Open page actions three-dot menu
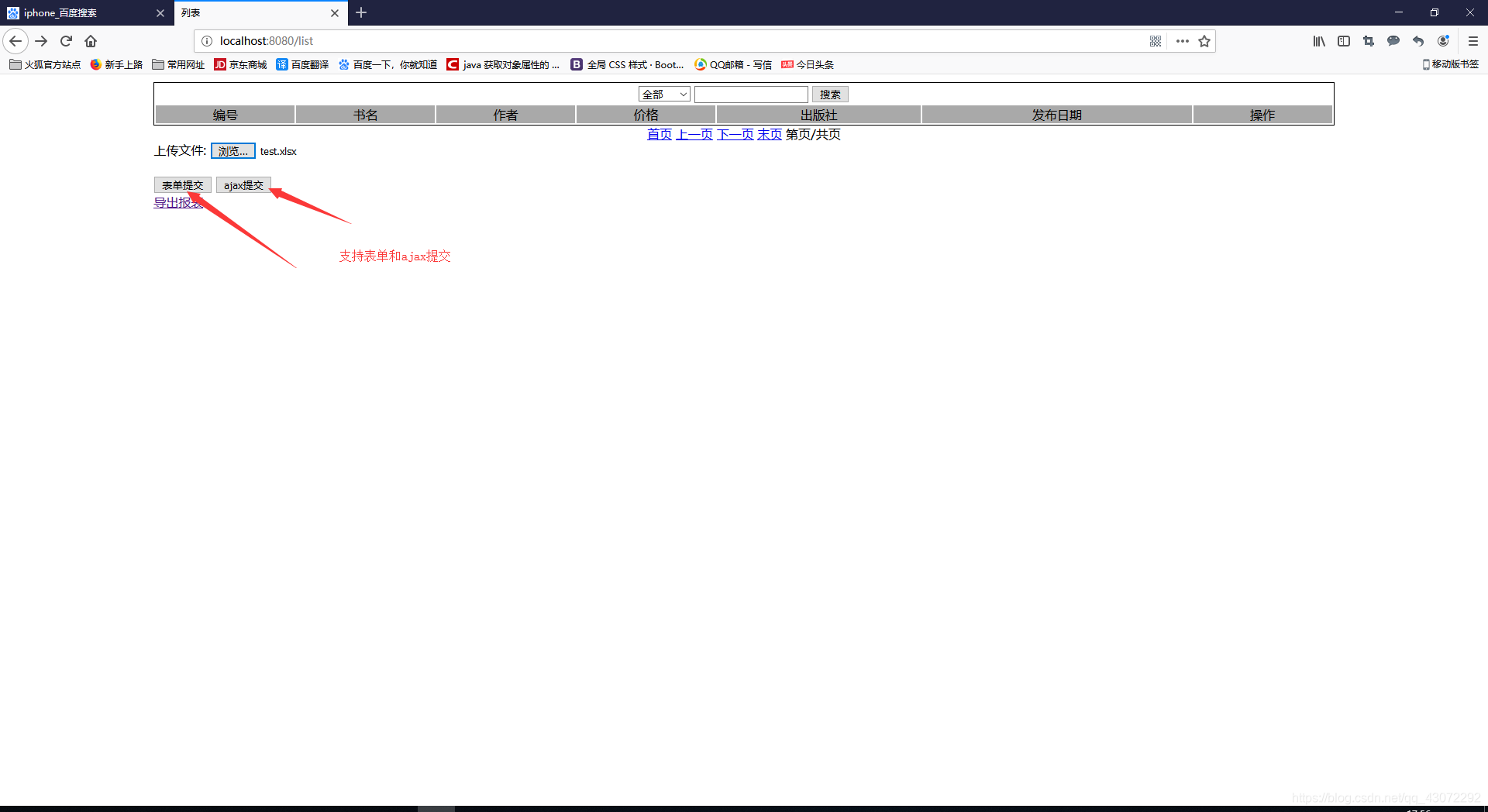The width and height of the screenshot is (1488, 812). [x=1182, y=41]
